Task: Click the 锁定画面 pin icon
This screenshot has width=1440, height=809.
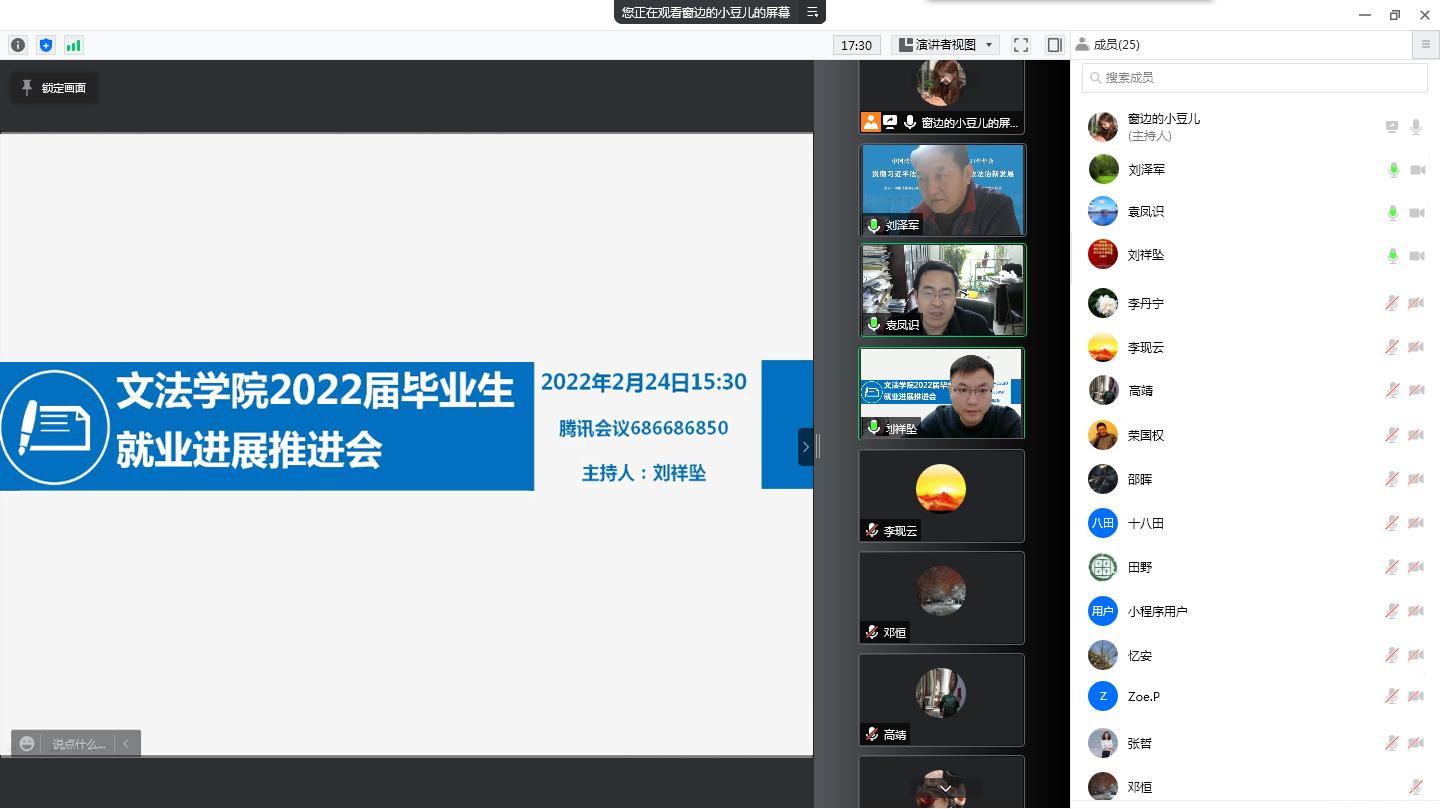Action: click(27, 88)
